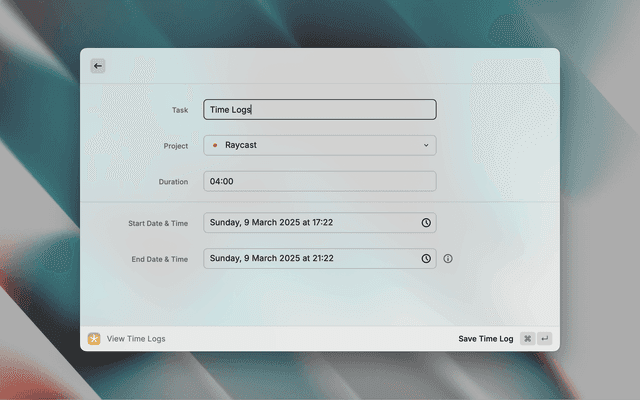
Task: Click the End Date & Time input
Action: [x=310, y=259]
